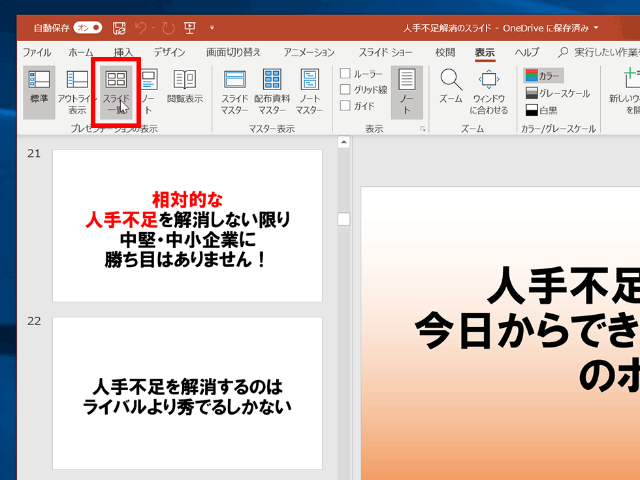Enable the Gridlines (グリッド線) checkbox
Image resolution: width=640 pixels, height=480 pixels.
pyautogui.click(x=346, y=89)
